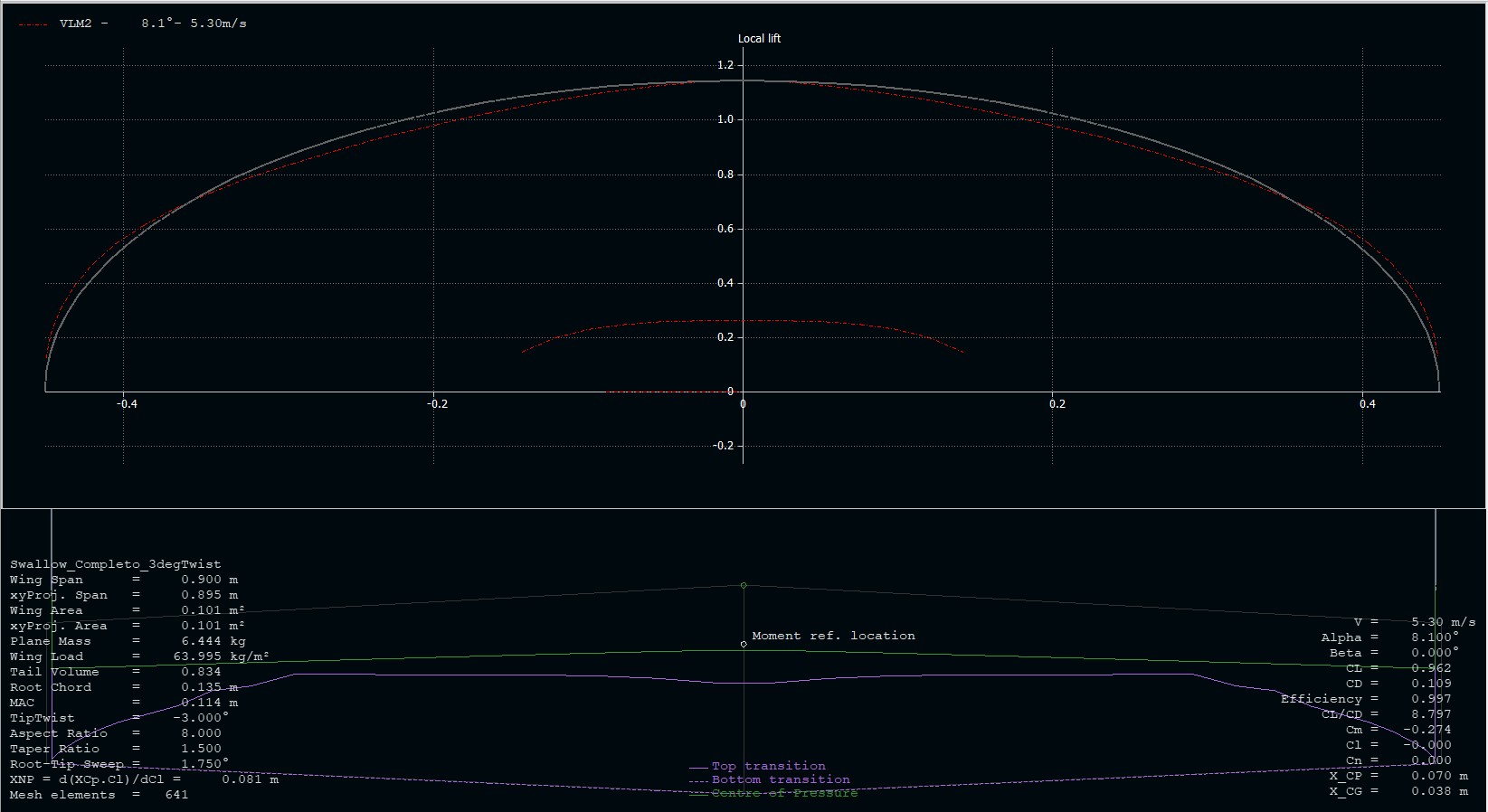Click the -0.4 tick label on horizontal axis
This screenshot has width=1488, height=812.
click(x=127, y=404)
